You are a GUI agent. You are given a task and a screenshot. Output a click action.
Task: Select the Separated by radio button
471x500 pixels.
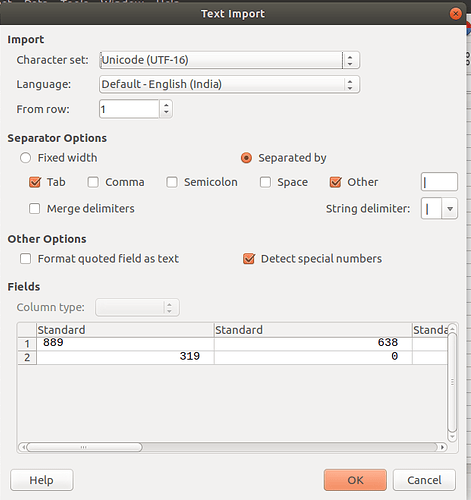coord(246,158)
